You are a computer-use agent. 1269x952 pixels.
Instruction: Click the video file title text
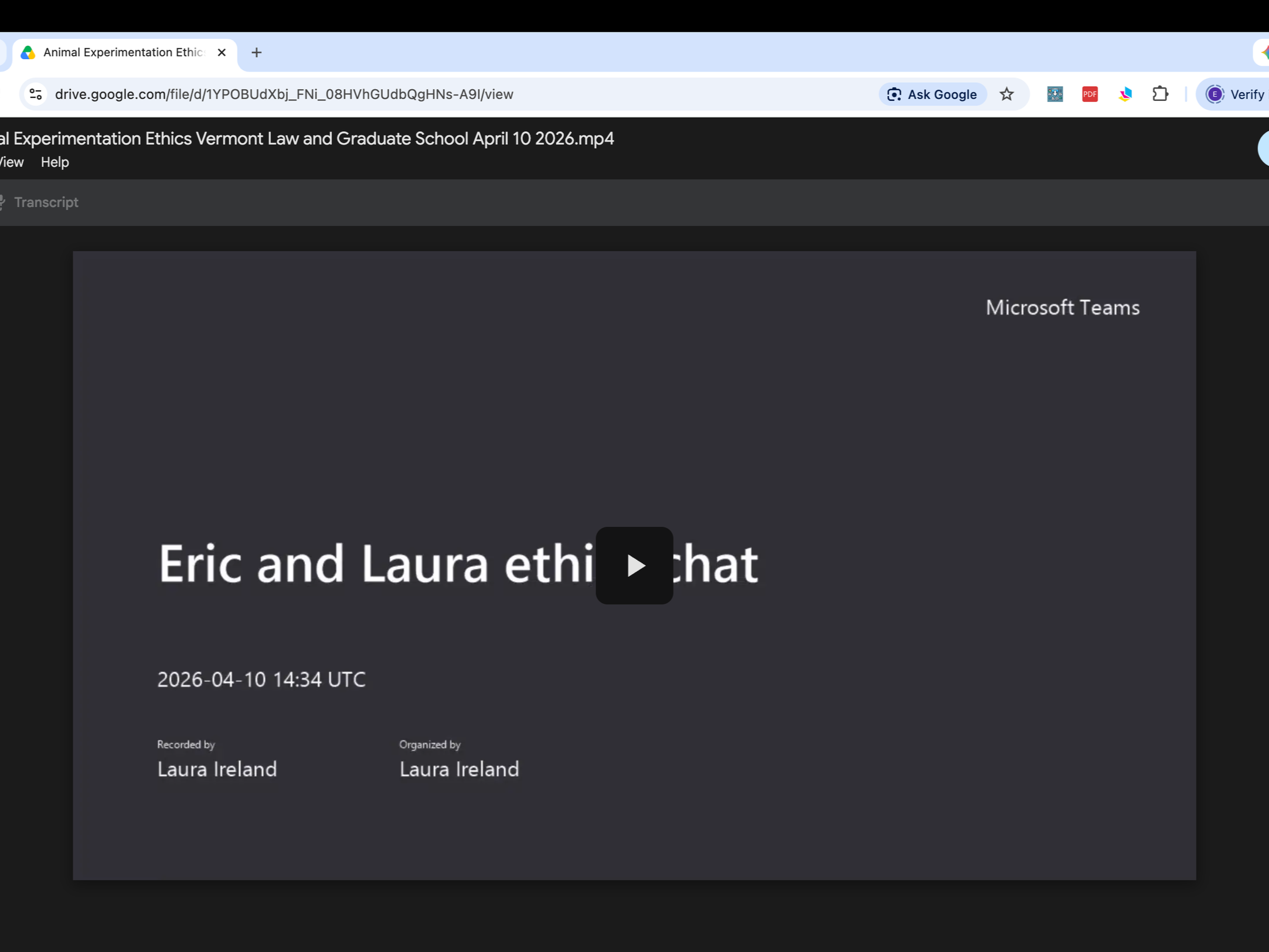tap(307, 139)
